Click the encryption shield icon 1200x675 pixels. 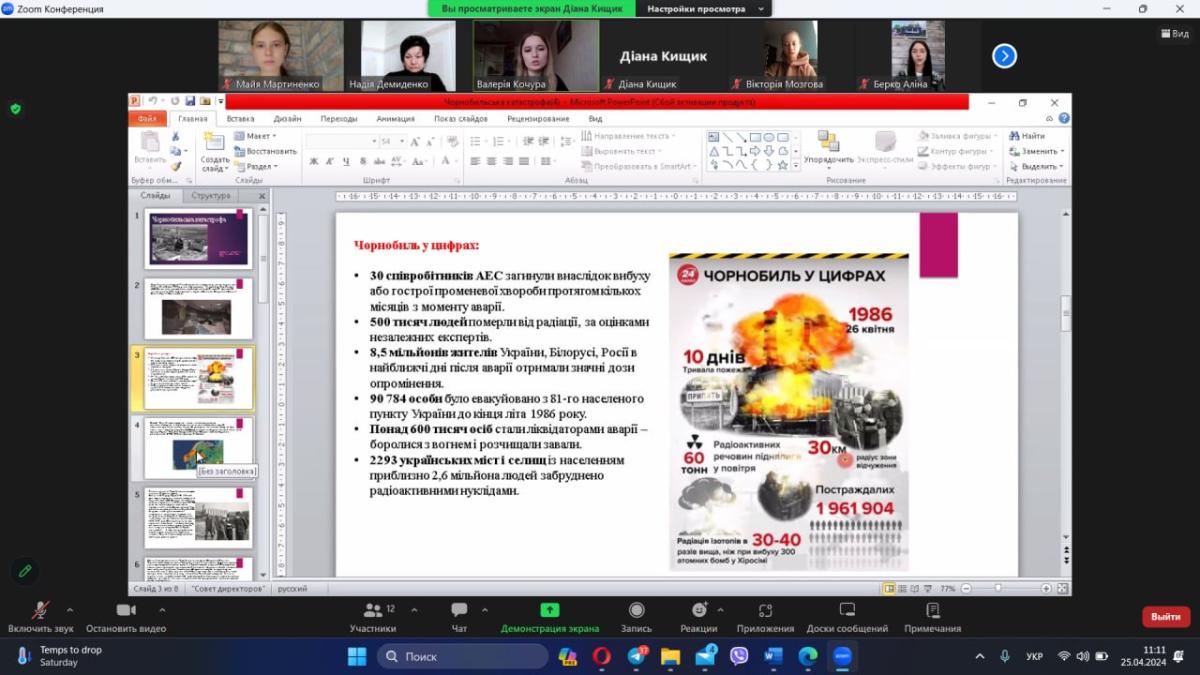(x=15, y=109)
